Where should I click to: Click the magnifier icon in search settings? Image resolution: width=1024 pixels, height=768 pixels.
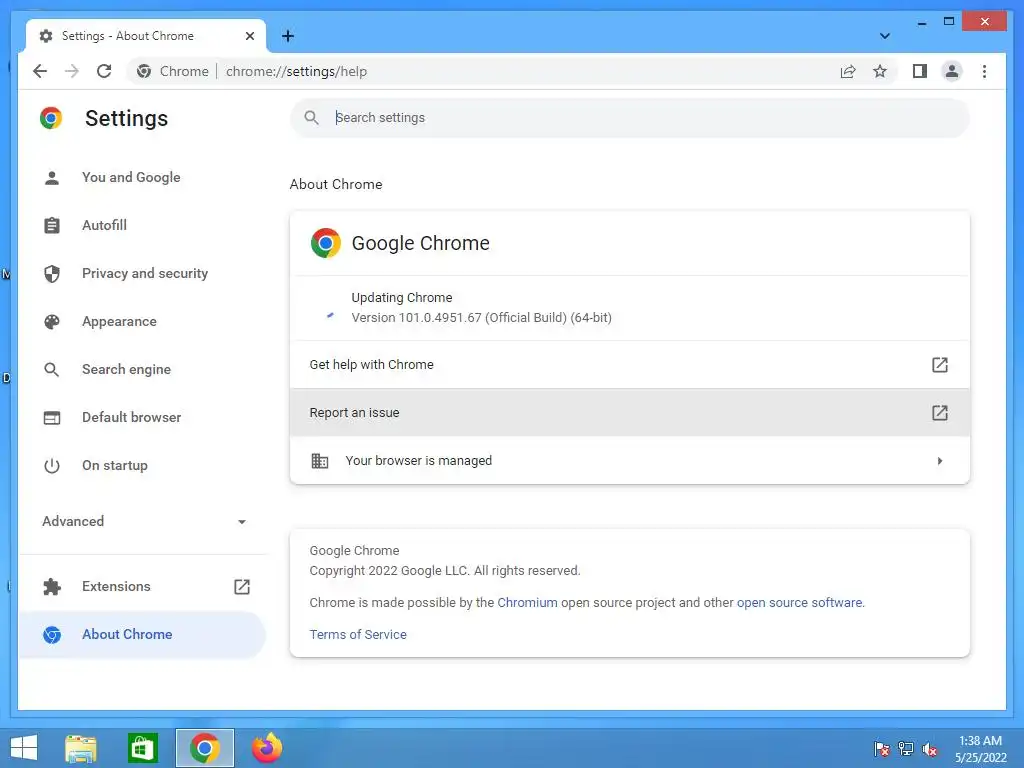312,118
